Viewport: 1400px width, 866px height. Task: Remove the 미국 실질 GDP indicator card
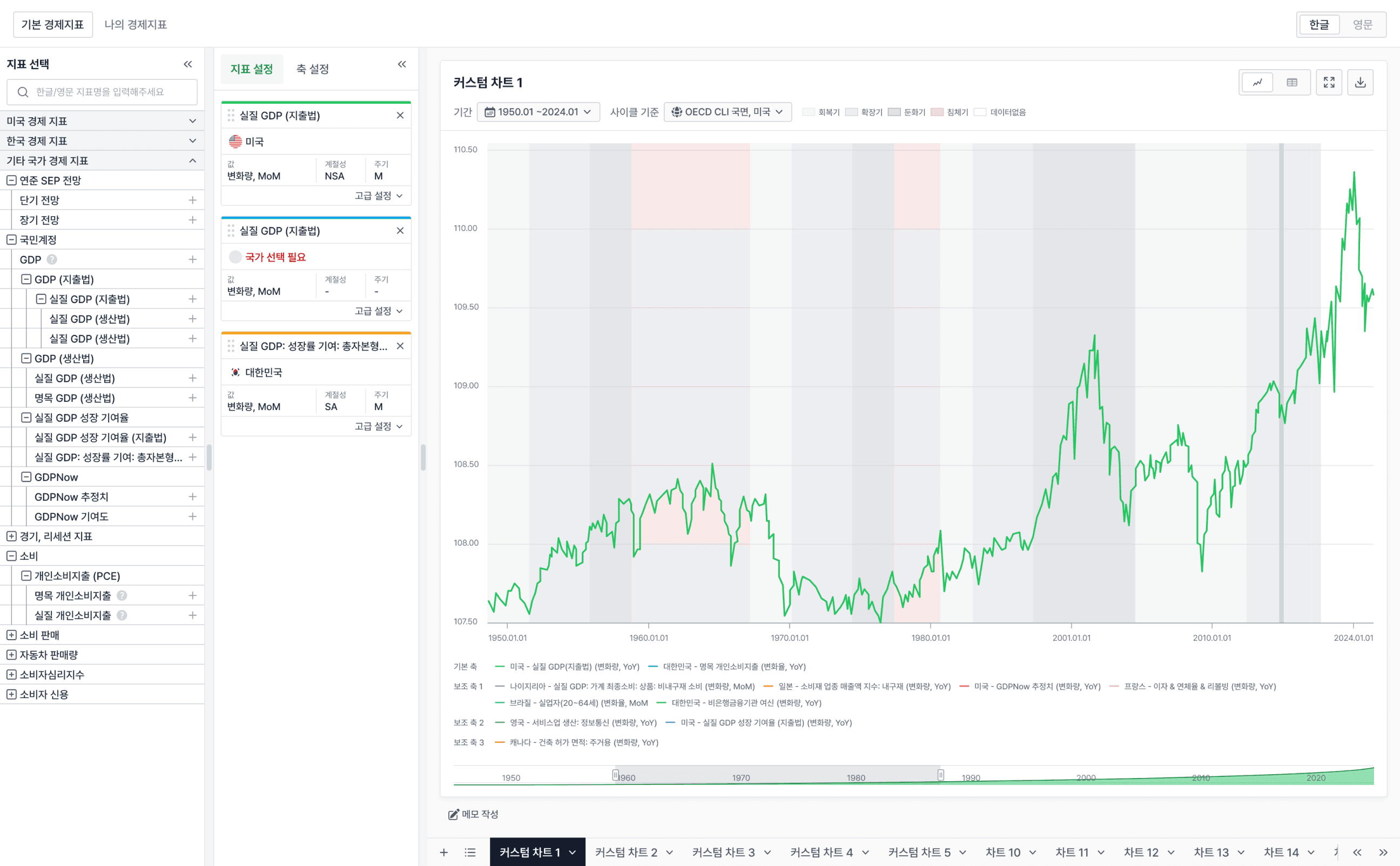(400, 116)
